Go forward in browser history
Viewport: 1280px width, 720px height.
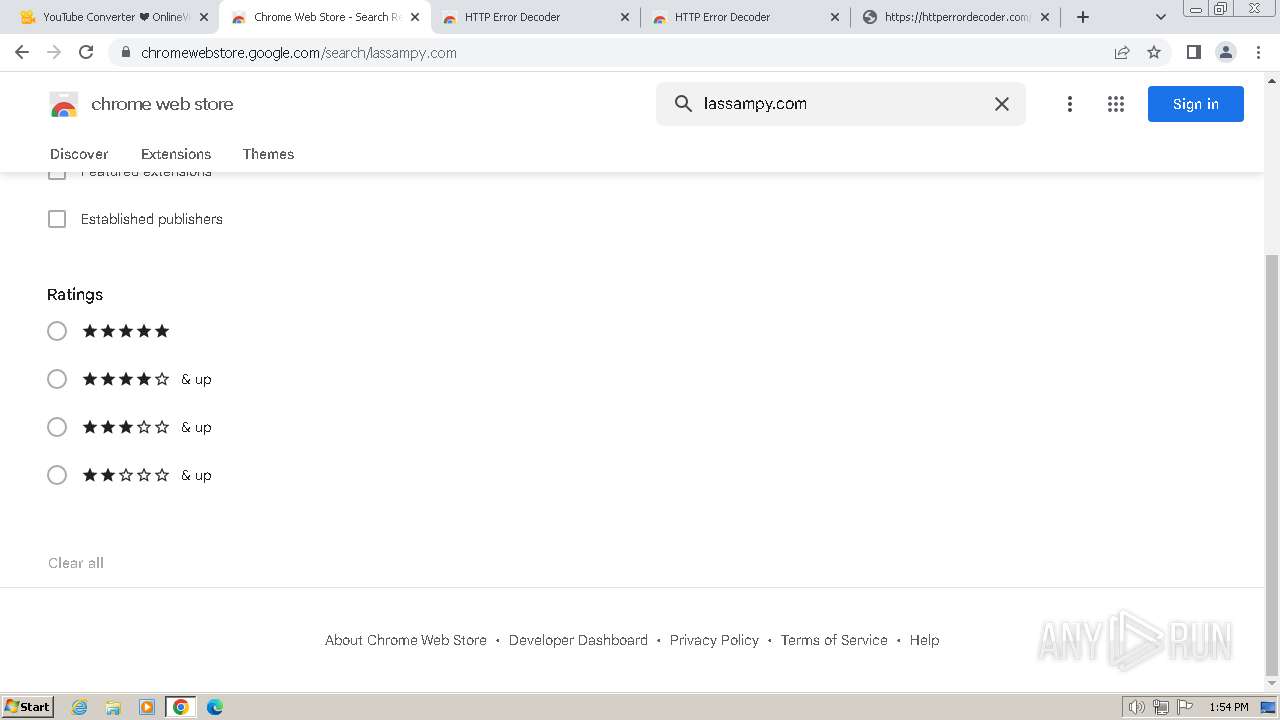click(x=54, y=52)
